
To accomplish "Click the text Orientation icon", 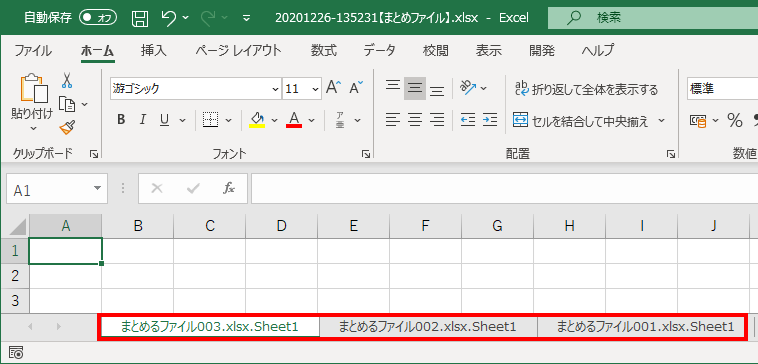I will (467, 87).
